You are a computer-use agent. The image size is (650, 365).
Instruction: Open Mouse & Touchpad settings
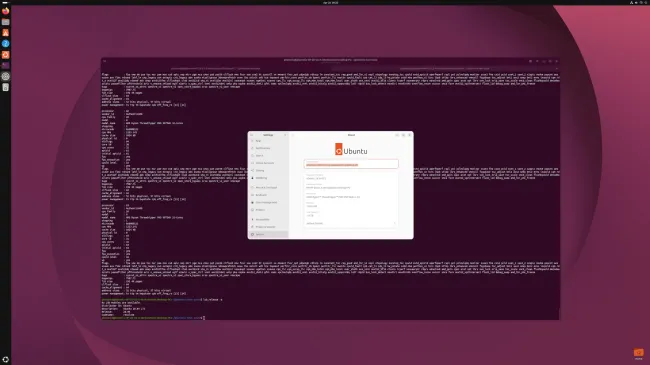click(x=268, y=187)
